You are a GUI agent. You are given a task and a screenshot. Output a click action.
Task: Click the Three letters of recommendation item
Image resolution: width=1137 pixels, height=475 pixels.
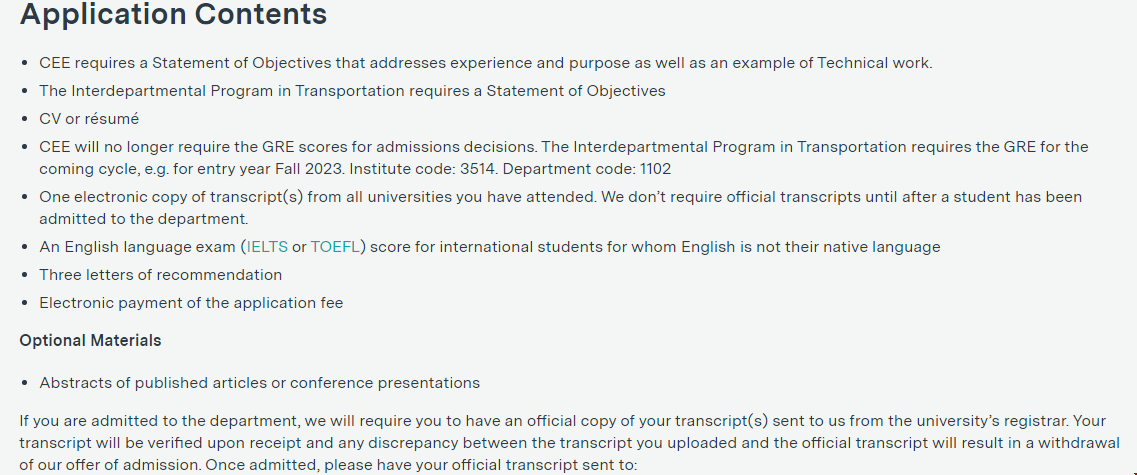tap(161, 275)
